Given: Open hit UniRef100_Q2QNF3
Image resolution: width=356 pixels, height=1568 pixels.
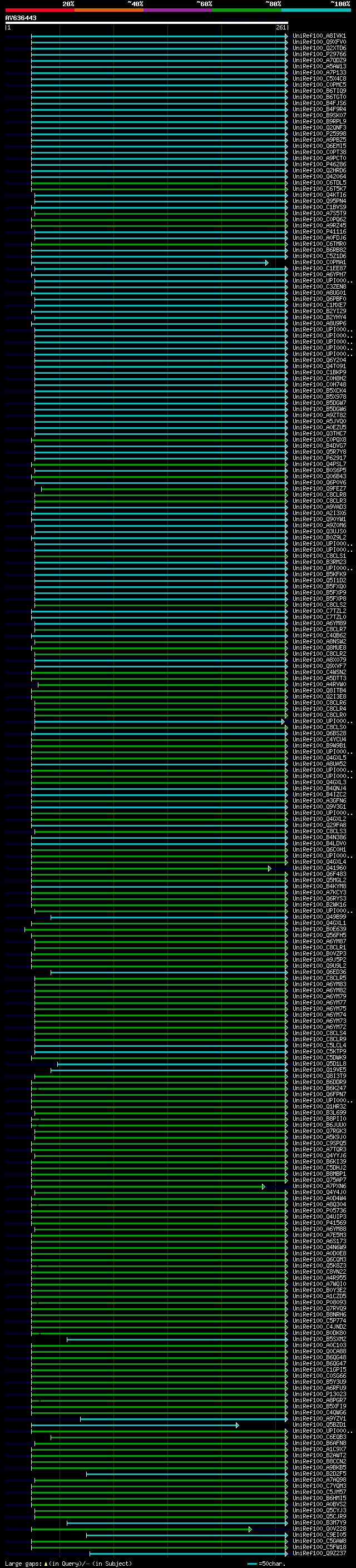Looking at the screenshot, I should point(319,128).
